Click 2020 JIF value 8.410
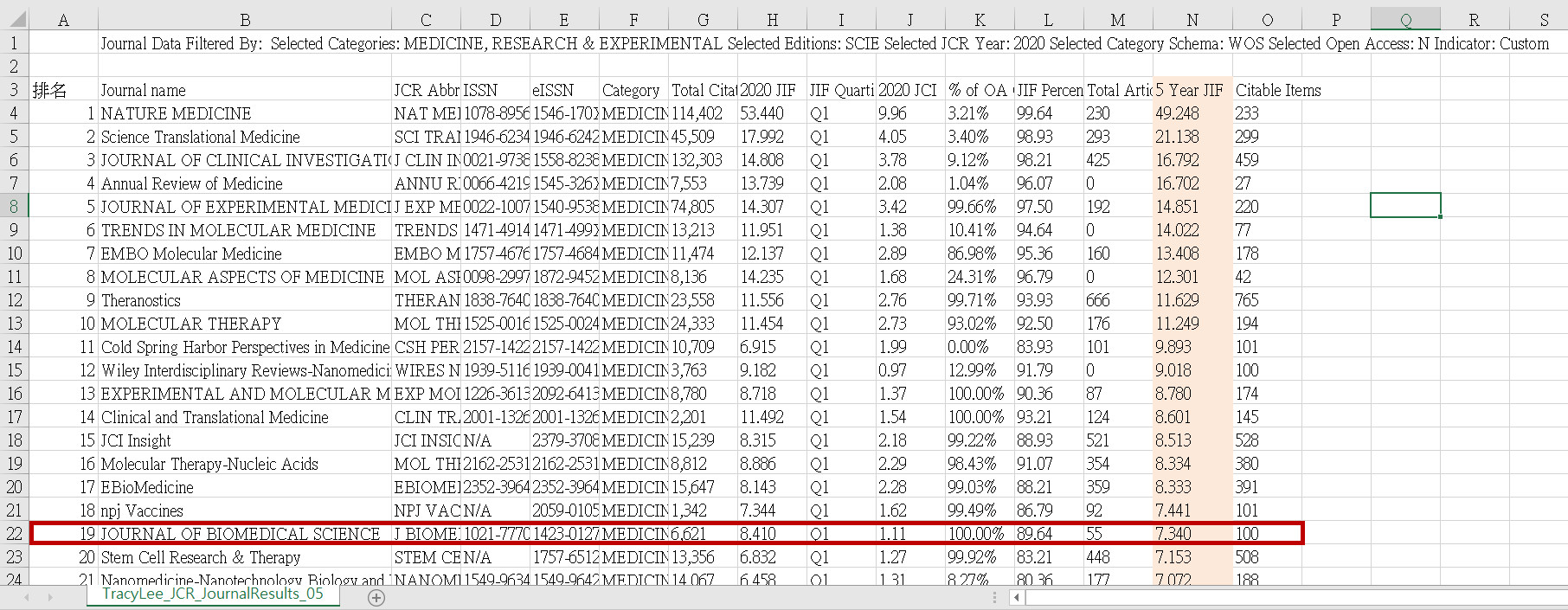The width and height of the screenshot is (1568, 610). click(x=772, y=534)
